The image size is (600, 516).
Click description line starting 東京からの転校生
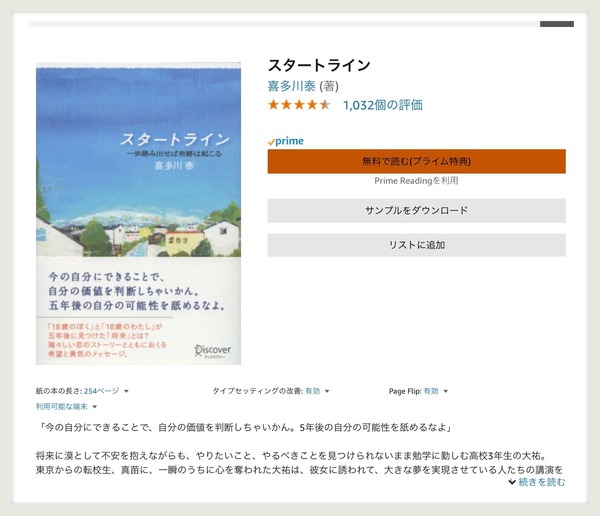[x=299, y=470]
